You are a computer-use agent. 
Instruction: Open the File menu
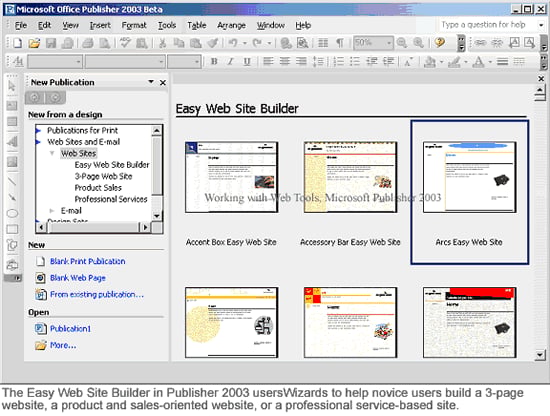click(x=21, y=25)
